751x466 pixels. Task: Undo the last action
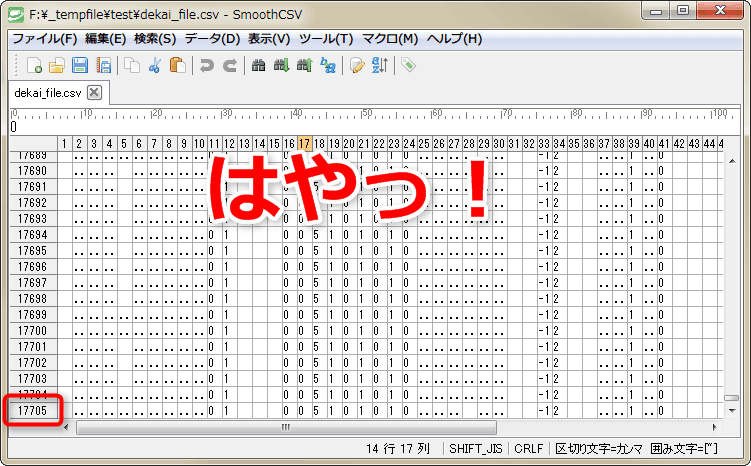pyautogui.click(x=206, y=65)
